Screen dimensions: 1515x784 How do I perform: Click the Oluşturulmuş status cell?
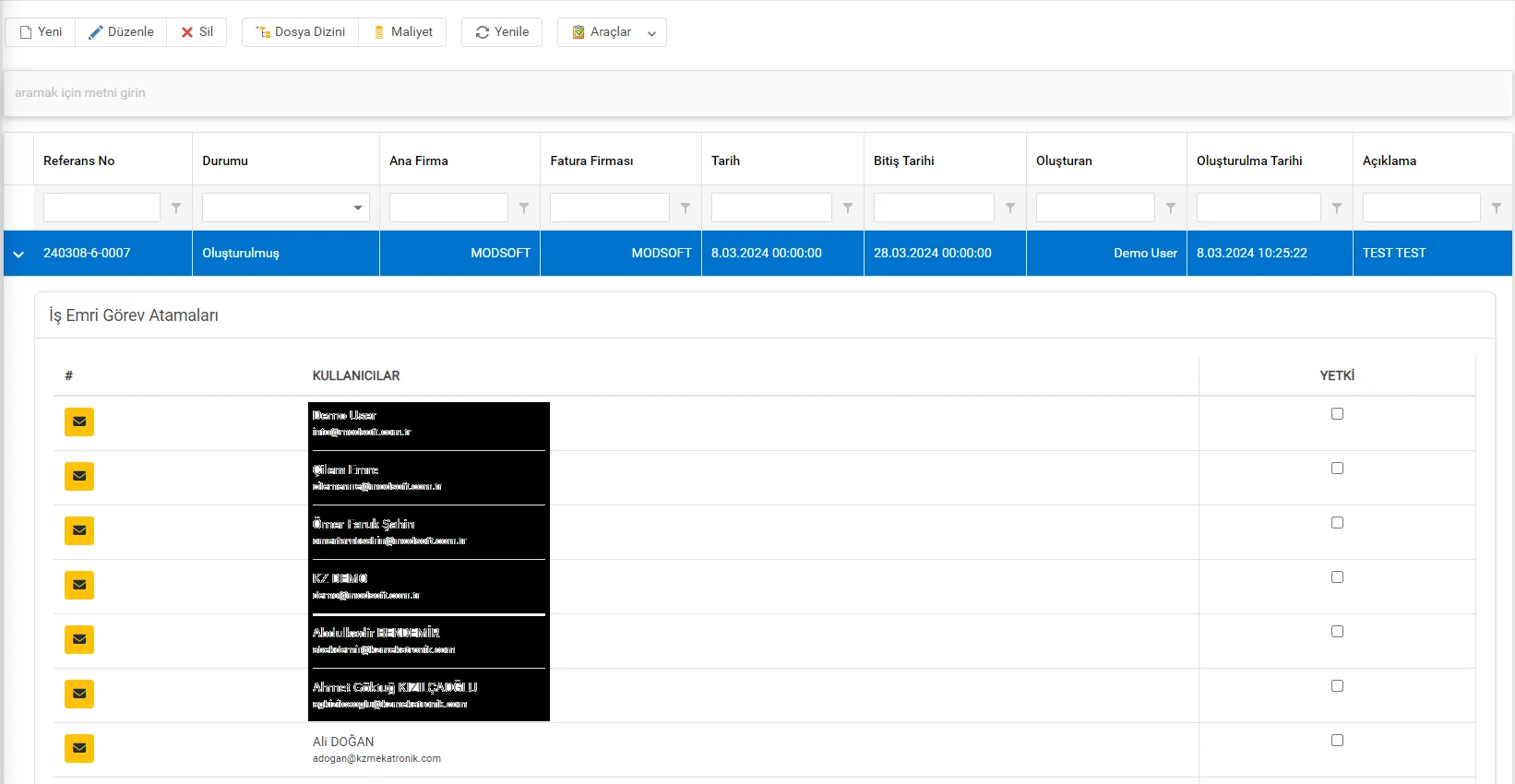(x=286, y=254)
